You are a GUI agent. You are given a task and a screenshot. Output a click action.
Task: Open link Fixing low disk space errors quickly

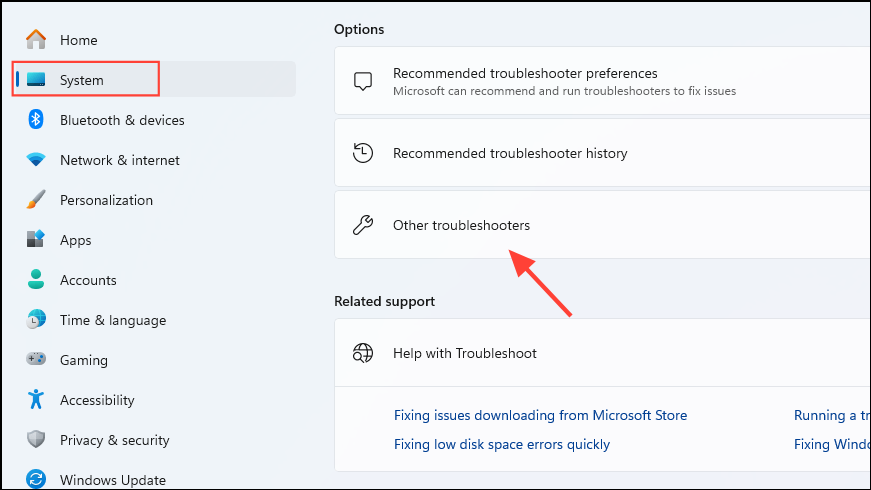(x=502, y=444)
